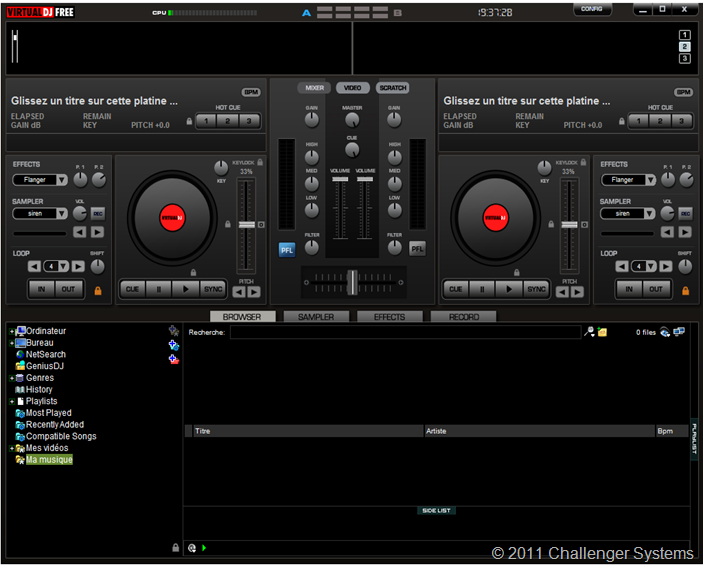This screenshot has width=703, height=565.
Task: Sync the left deck tempo
Action: [213, 289]
